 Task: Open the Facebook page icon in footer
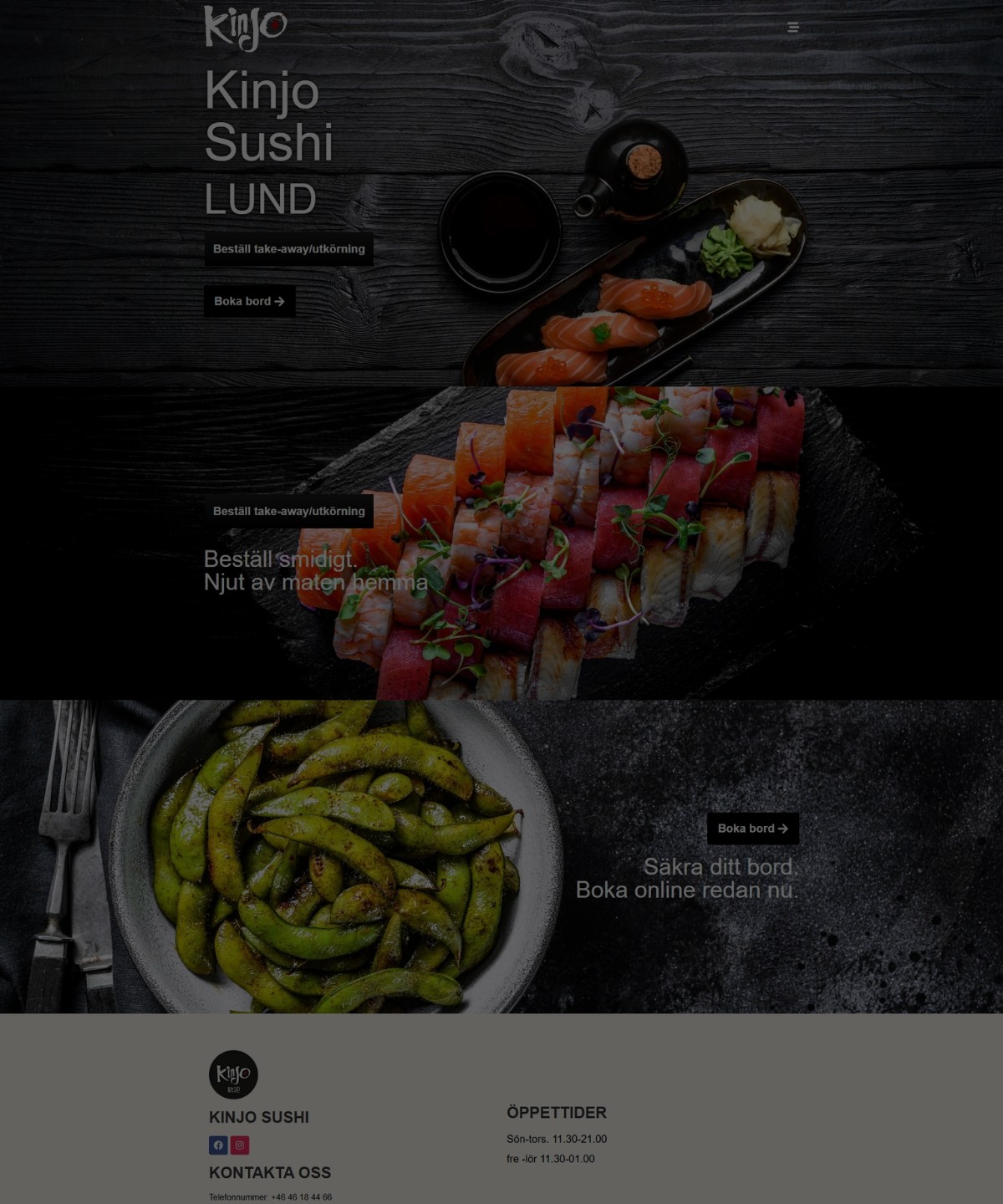click(x=218, y=1145)
